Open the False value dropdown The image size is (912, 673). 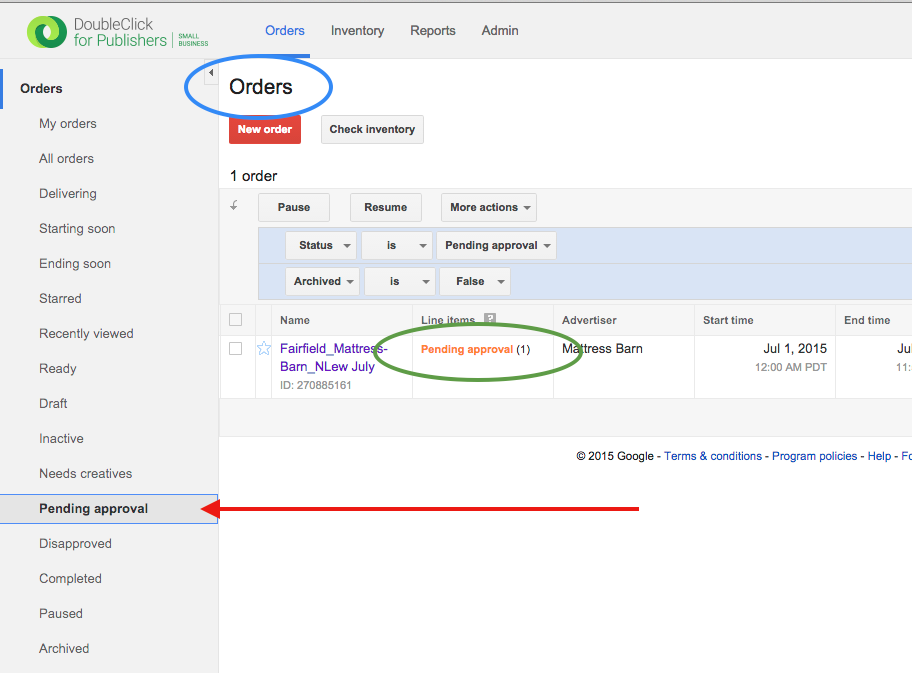click(x=475, y=281)
